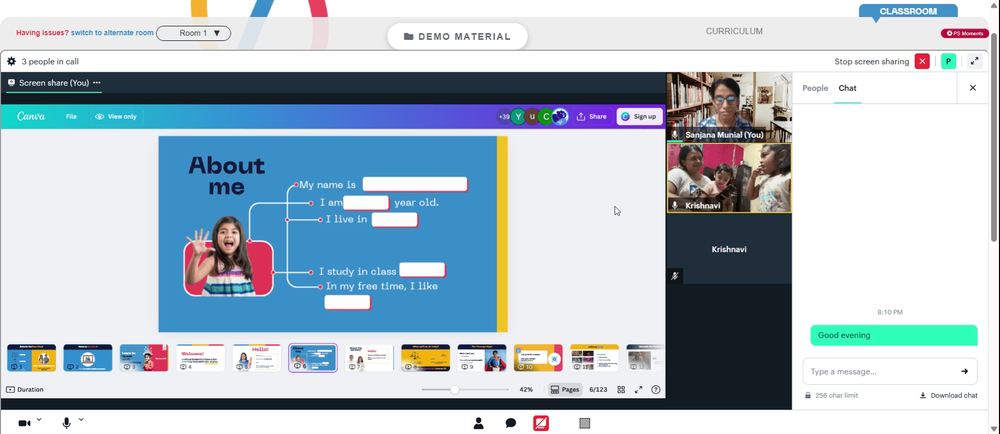Select slide thumbnail 10
1000x434 pixels.
[x=538, y=358]
